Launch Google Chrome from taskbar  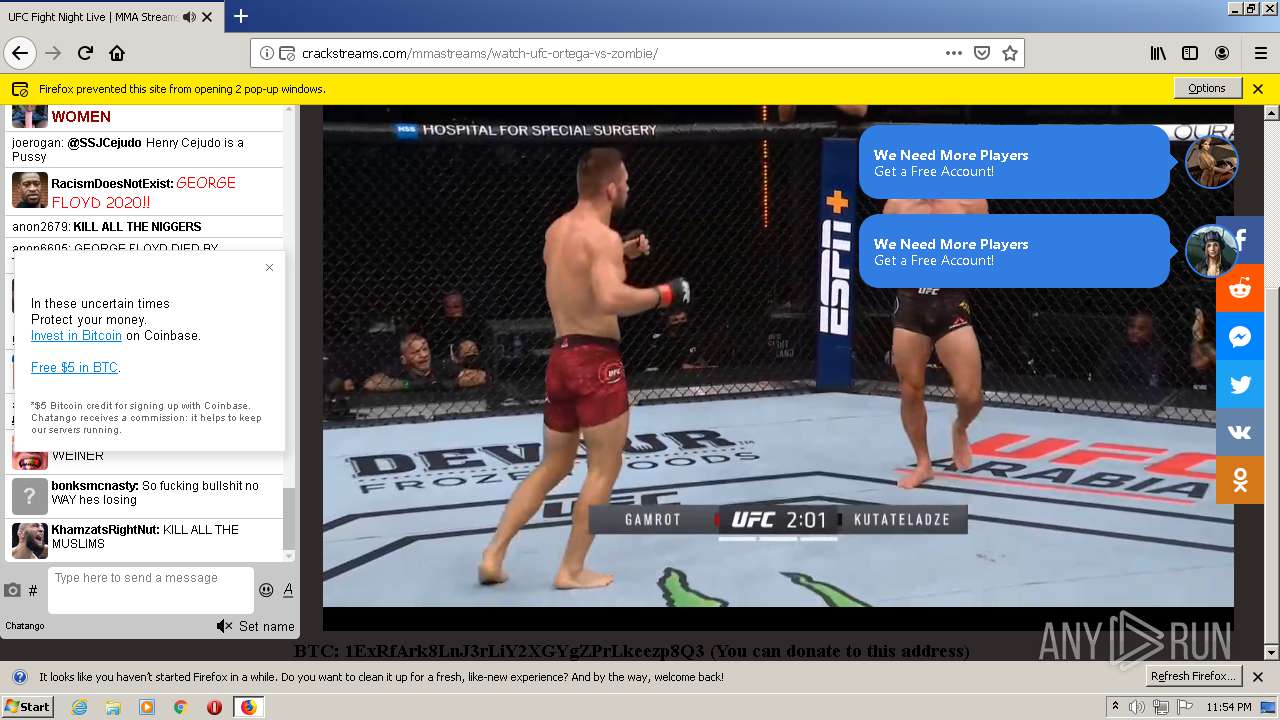[180, 707]
